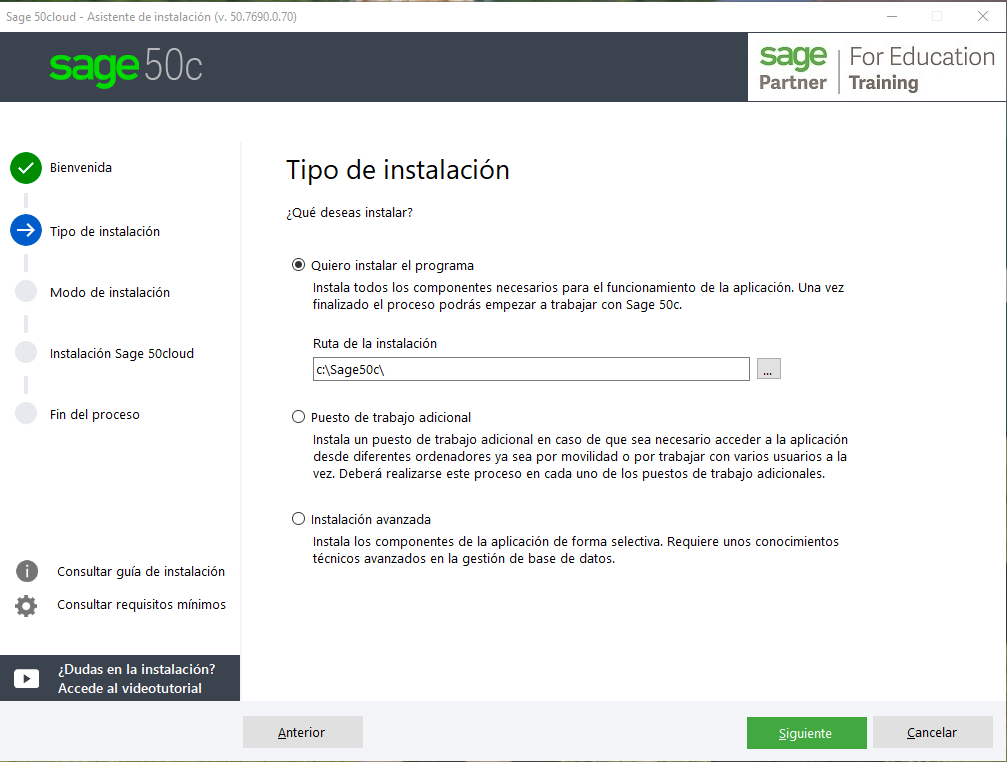The height and width of the screenshot is (762, 1007).
Task: Click the description under Instalación avanzada
Action: tap(575, 550)
